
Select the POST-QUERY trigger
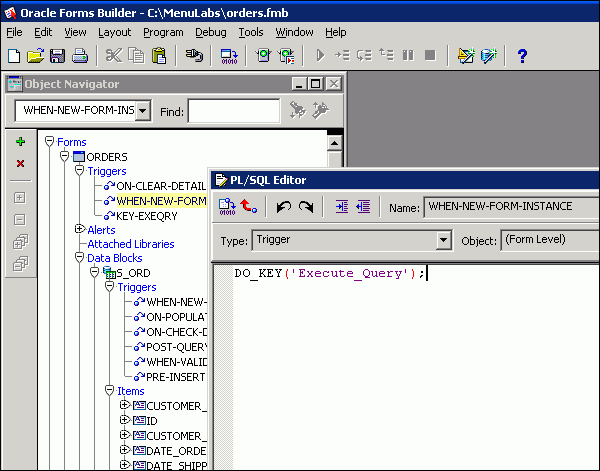[176, 347]
